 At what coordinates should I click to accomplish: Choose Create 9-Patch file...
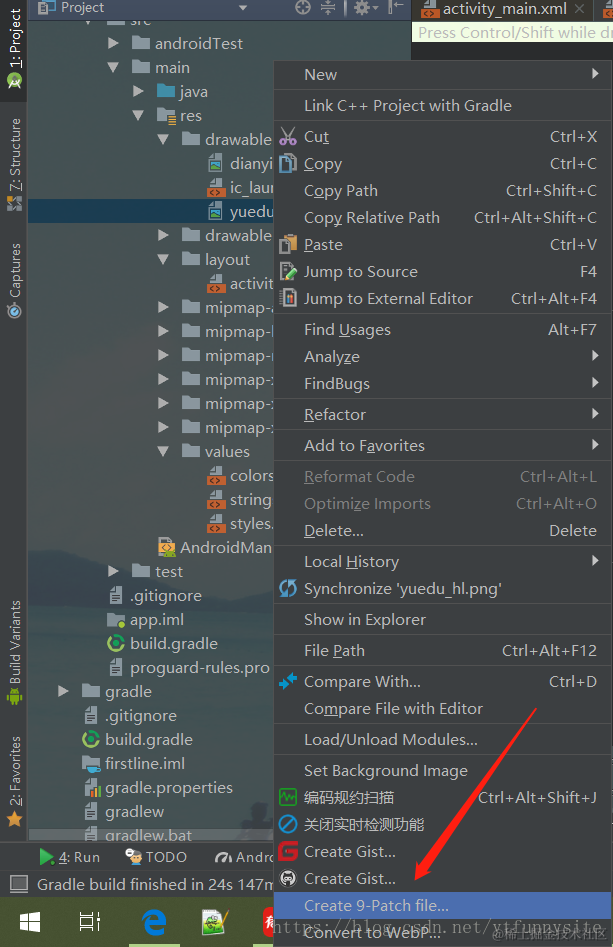[442, 905]
